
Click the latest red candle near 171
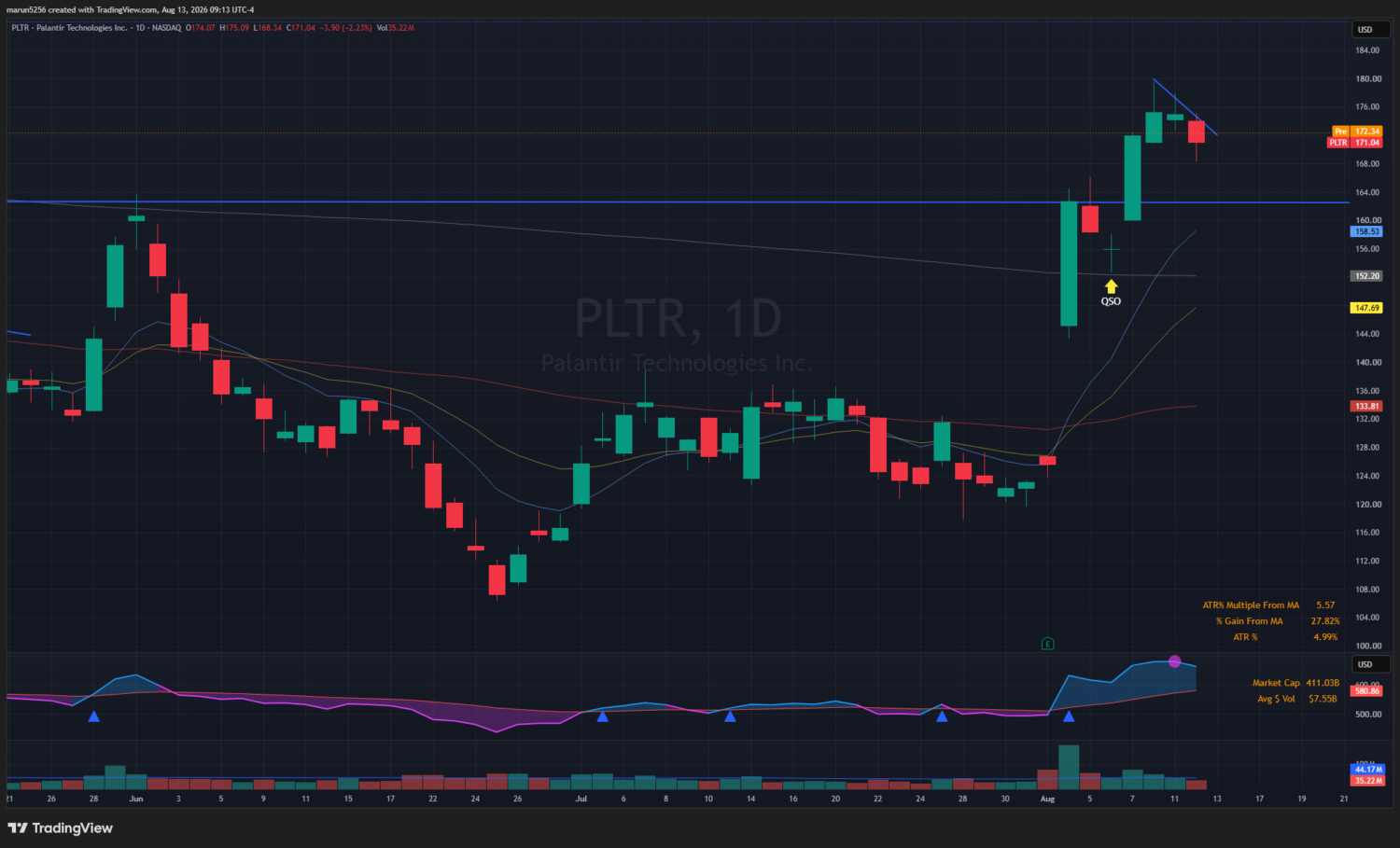(x=1196, y=132)
